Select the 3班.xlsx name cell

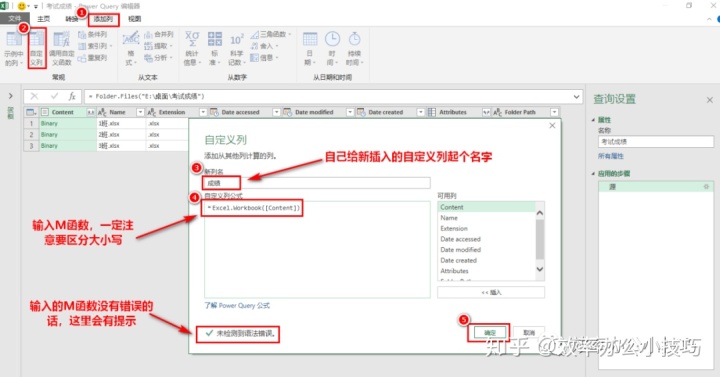pyautogui.click(x=121, y=146)
